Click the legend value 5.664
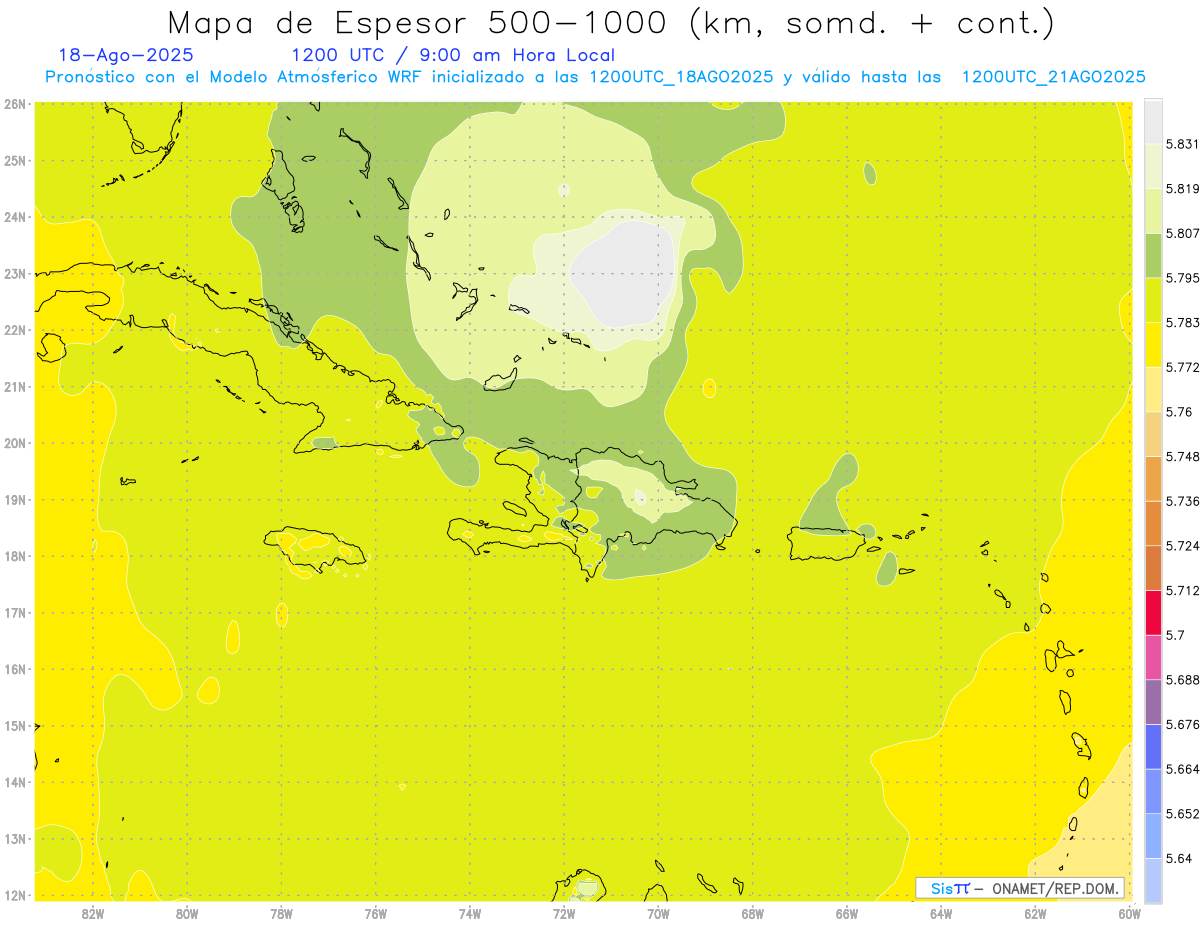Viewport: 1200px width, 927px height. [x=1182, y=769]
